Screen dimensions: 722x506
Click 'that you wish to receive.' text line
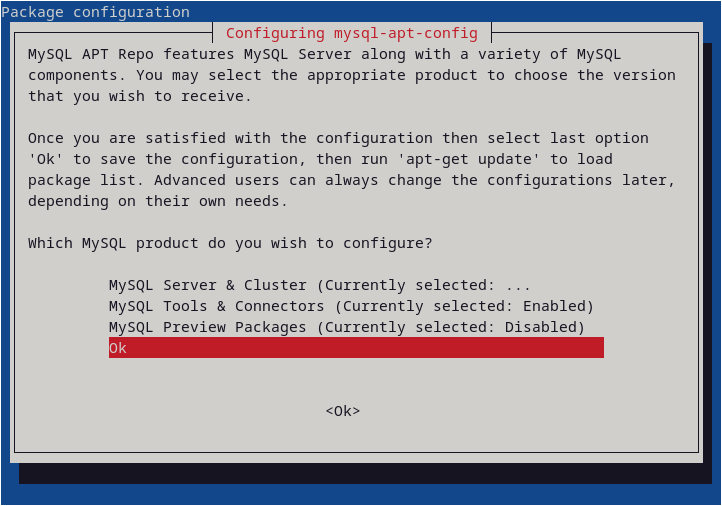click(140, 96)
